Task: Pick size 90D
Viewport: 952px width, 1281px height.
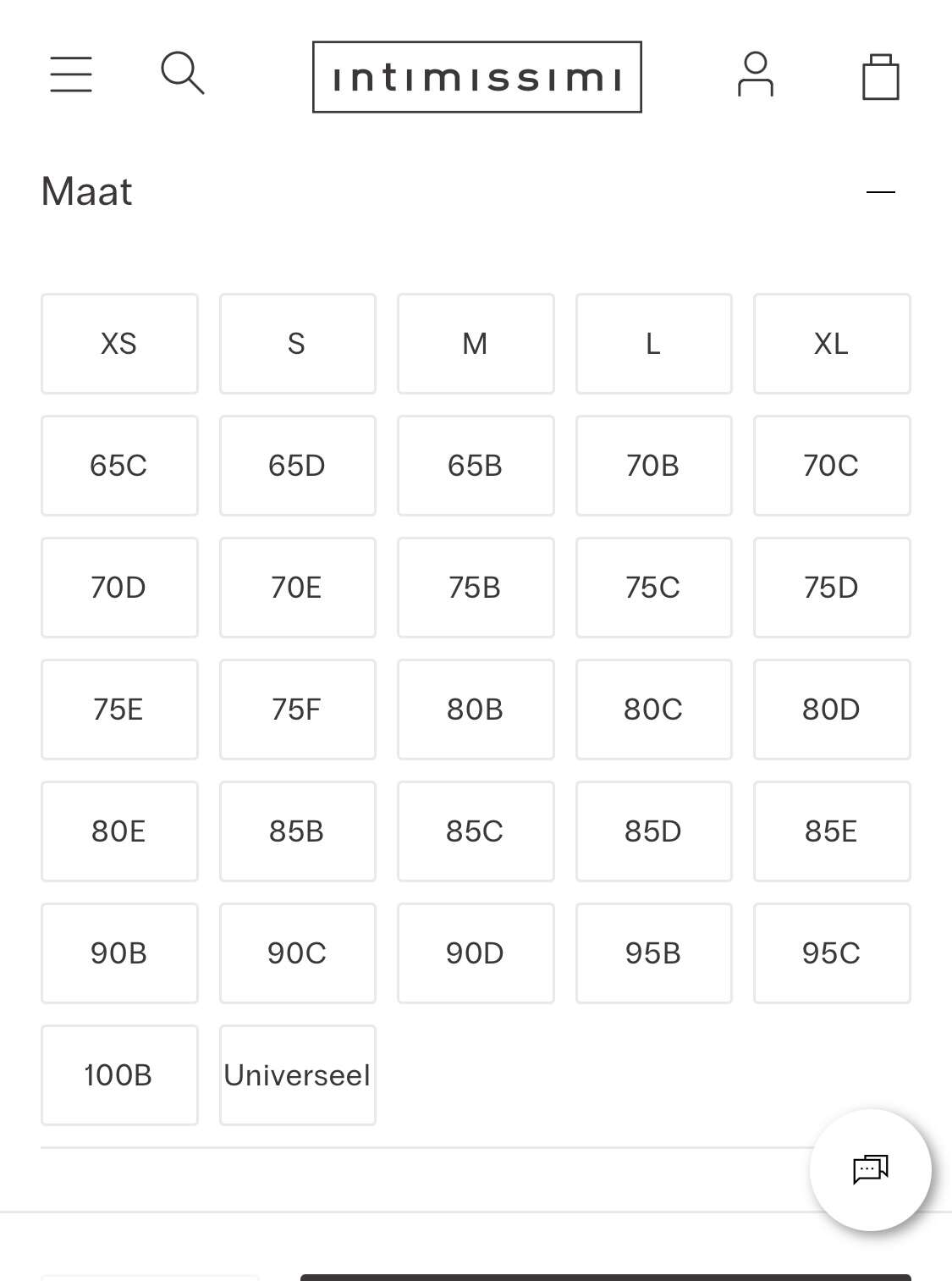Action: point(476,953)
